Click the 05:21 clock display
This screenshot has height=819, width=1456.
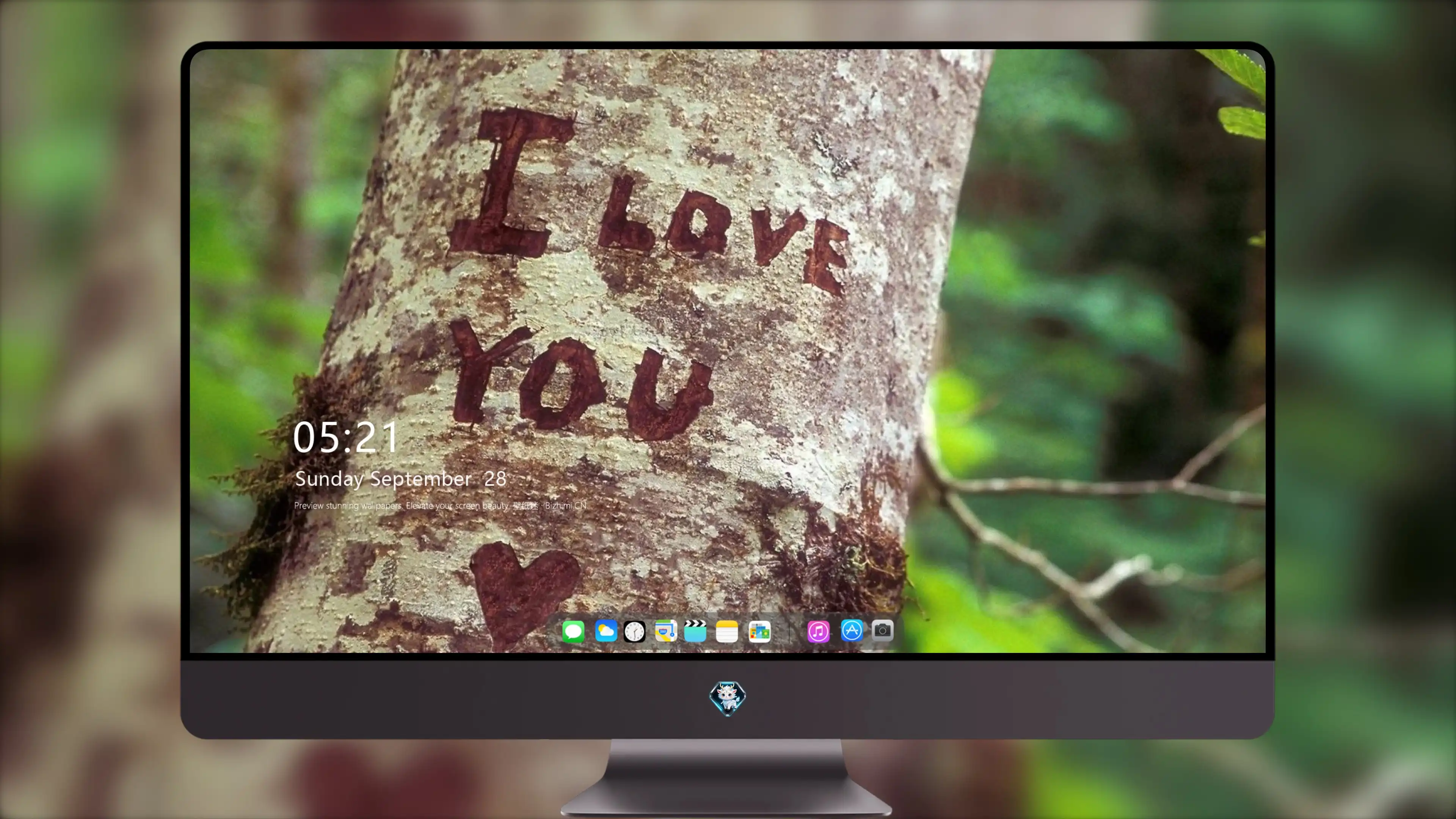coord(345,438)
